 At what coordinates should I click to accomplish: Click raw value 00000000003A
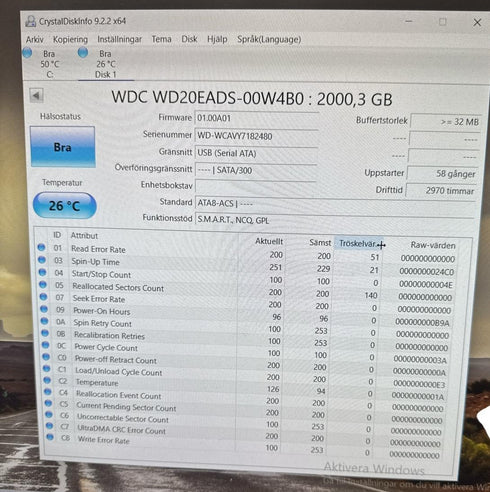pyautogui.click(x=420, y=360)
